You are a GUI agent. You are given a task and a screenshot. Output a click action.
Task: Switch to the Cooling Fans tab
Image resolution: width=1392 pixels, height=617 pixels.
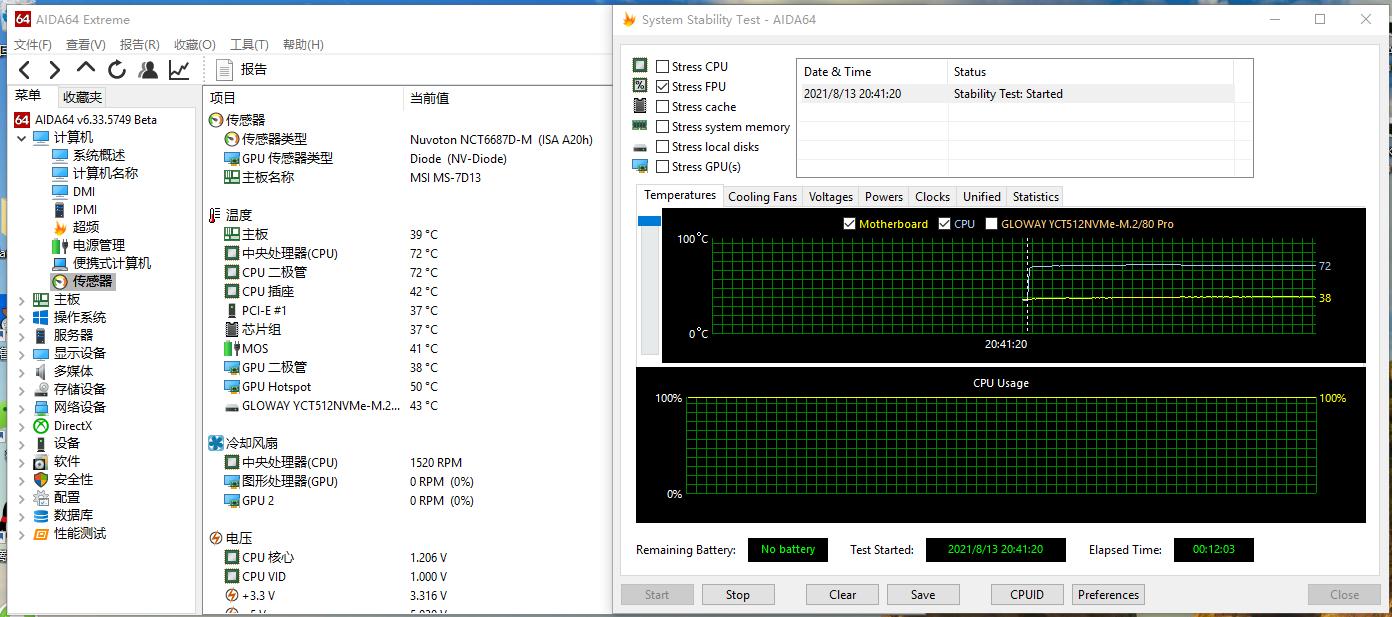click(x=762, y=197)
